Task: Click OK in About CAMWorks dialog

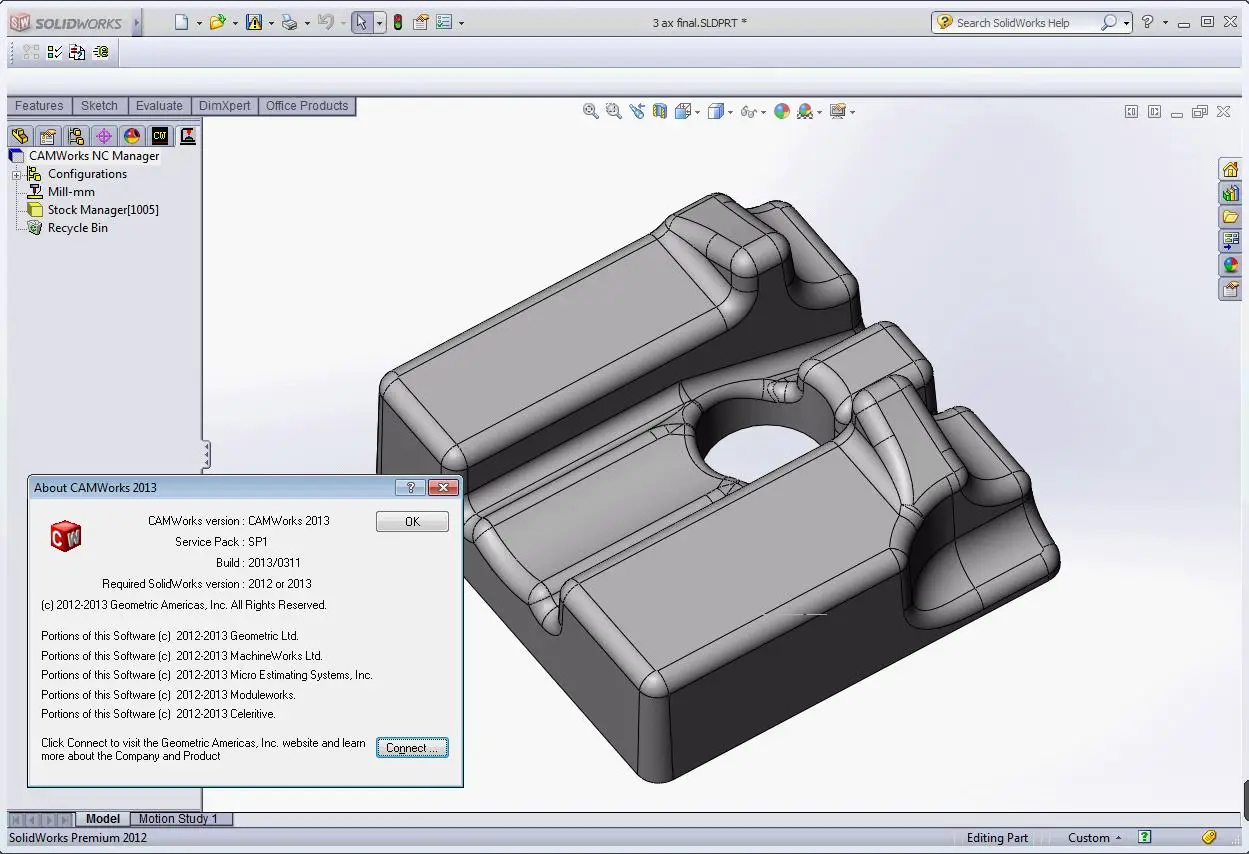Action: pos(412,521)
